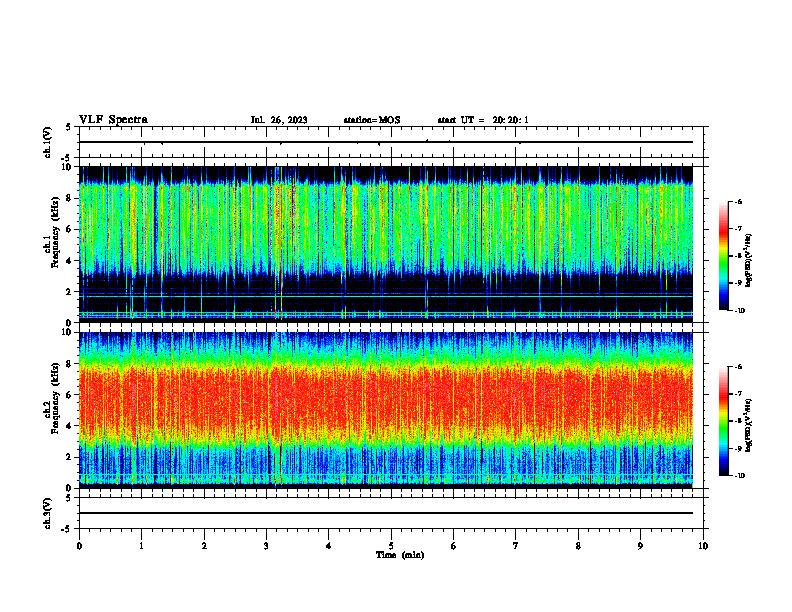
Task: Click the ch.1 voltage waveform trace
Action: click(386, 142)
